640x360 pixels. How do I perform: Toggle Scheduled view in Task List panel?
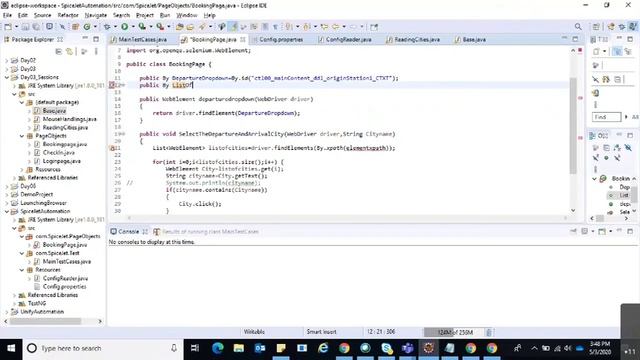click(x=628, y=51)
